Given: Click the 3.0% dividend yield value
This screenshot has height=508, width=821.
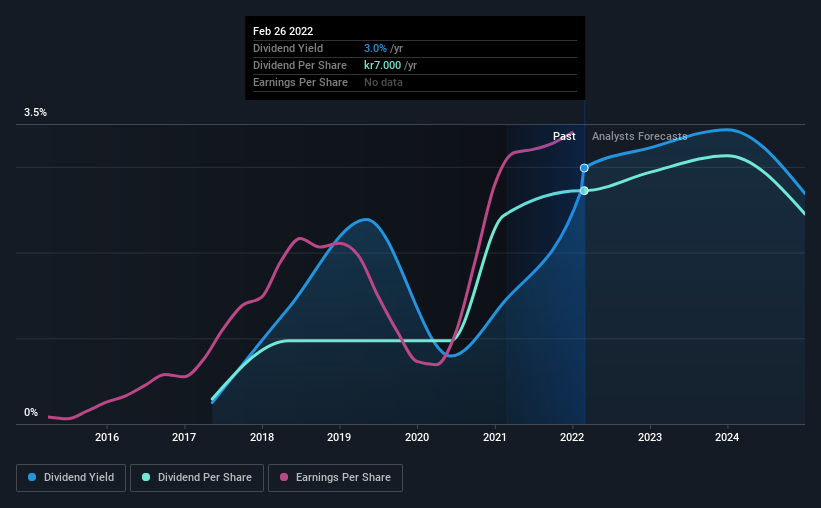Looking at the screenshot, I should click(x=375, y=48).
